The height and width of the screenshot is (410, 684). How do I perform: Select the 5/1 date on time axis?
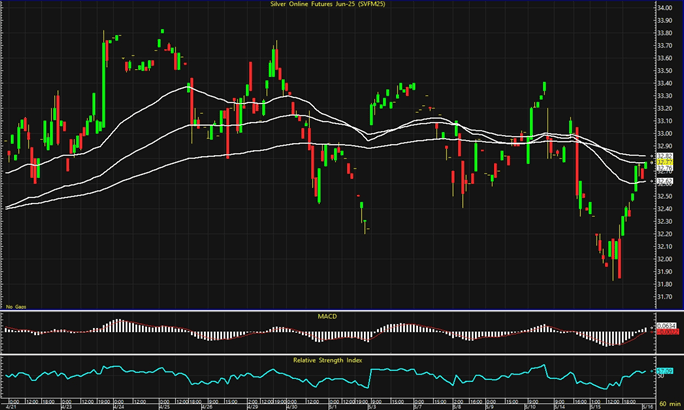point(331,406)
